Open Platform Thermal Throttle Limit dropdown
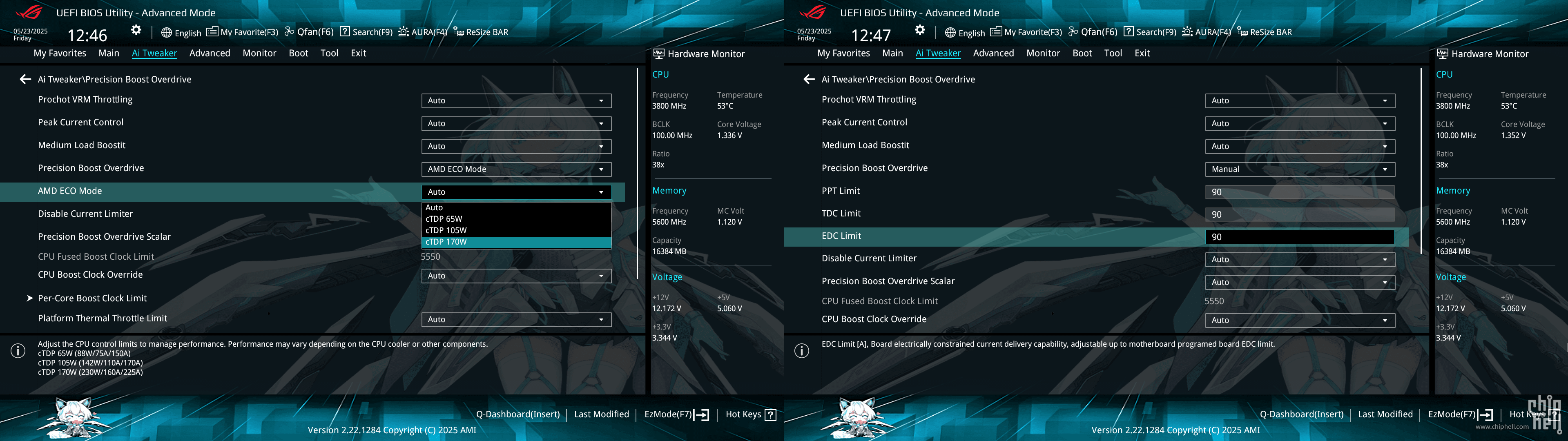 (x=516, y=319)
